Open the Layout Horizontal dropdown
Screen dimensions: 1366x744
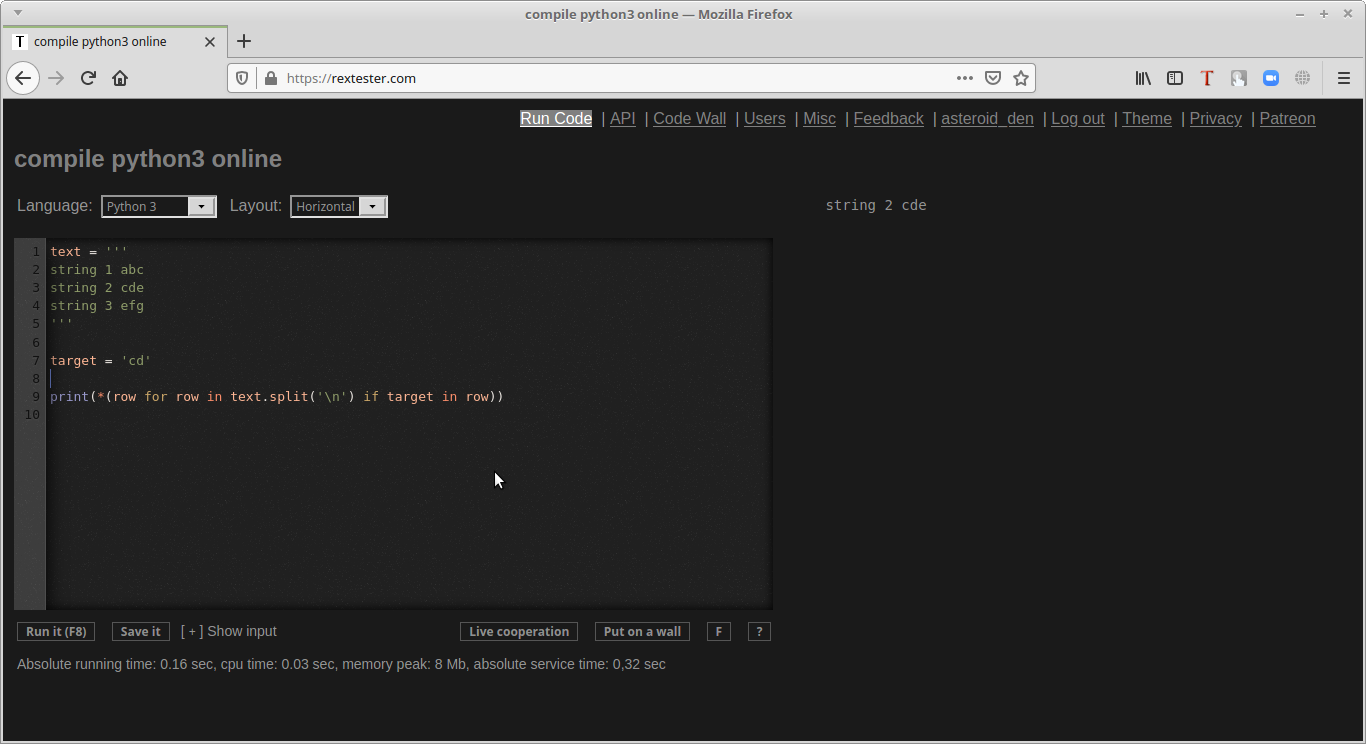(339, 206)
